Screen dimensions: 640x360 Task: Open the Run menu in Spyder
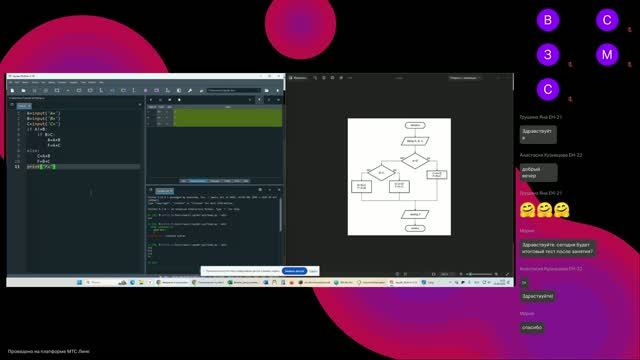click(43, 82)
